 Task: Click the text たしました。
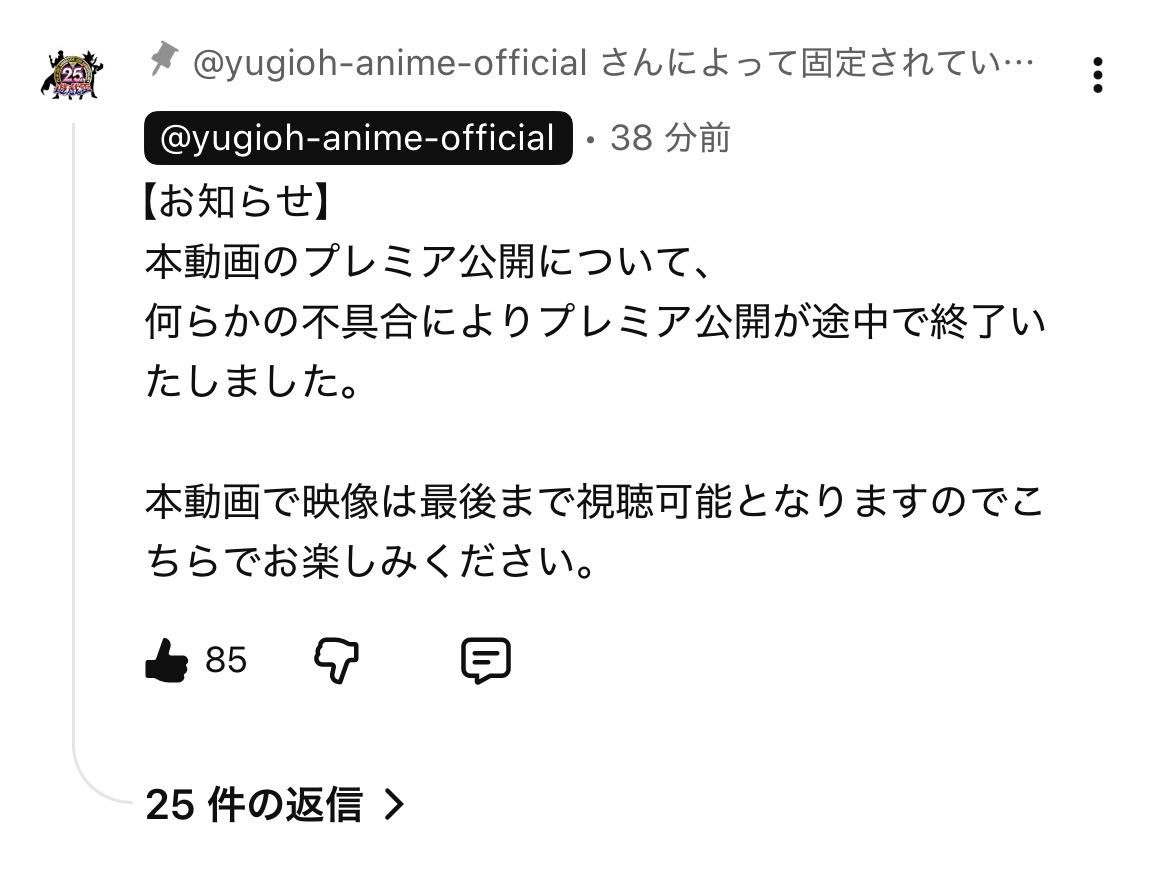coord(254,381)
